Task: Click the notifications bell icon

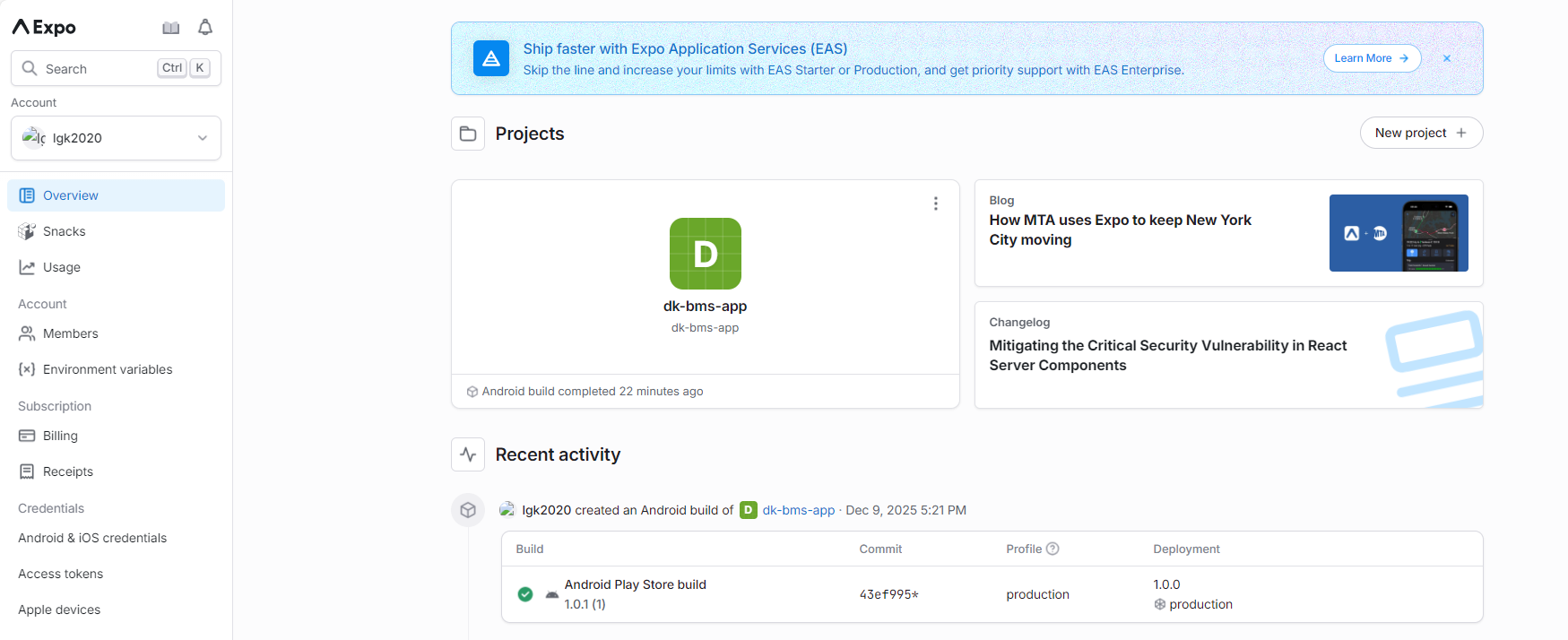Action: (205, 28)
